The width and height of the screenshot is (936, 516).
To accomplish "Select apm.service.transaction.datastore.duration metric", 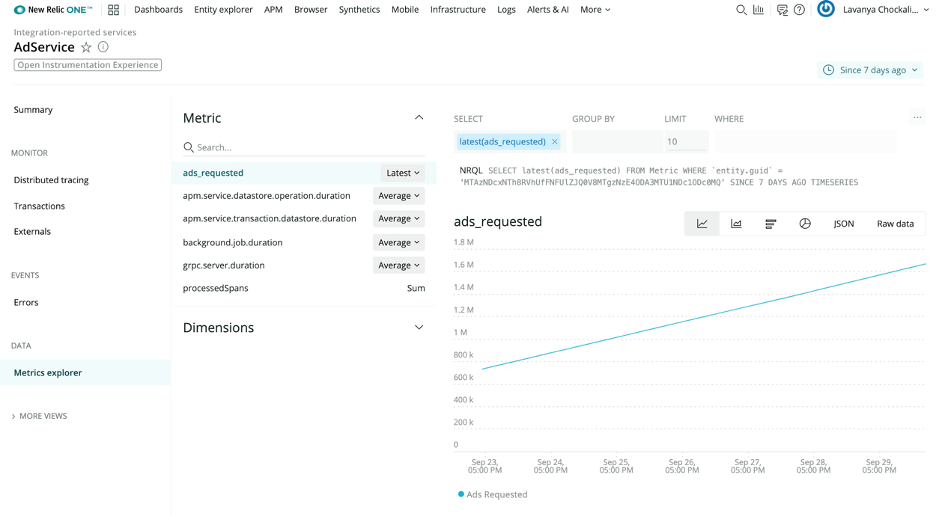I will pyautogui.click(x=269, y=219).
